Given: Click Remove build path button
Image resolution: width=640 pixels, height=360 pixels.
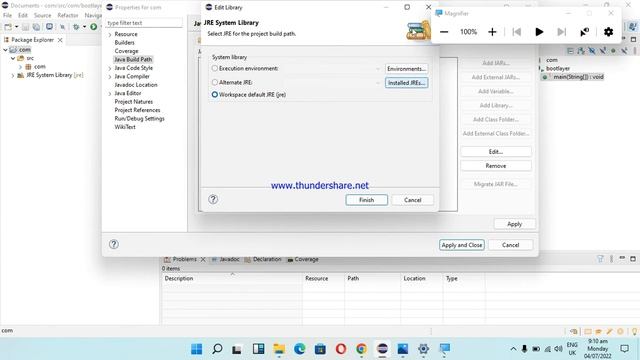Looking at the screenshot, I should coord(496,166).
